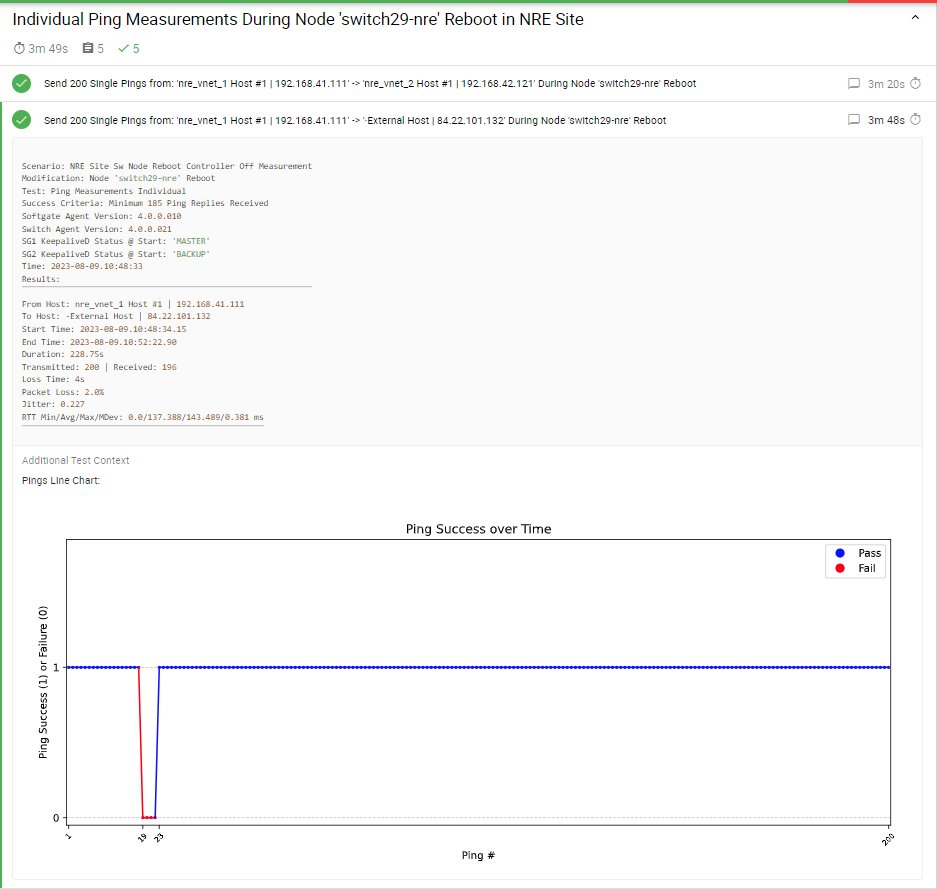Click the passed count checkmark showing 5
The width and height of the screenshot is (937, 889).
[x=124, y=48]
